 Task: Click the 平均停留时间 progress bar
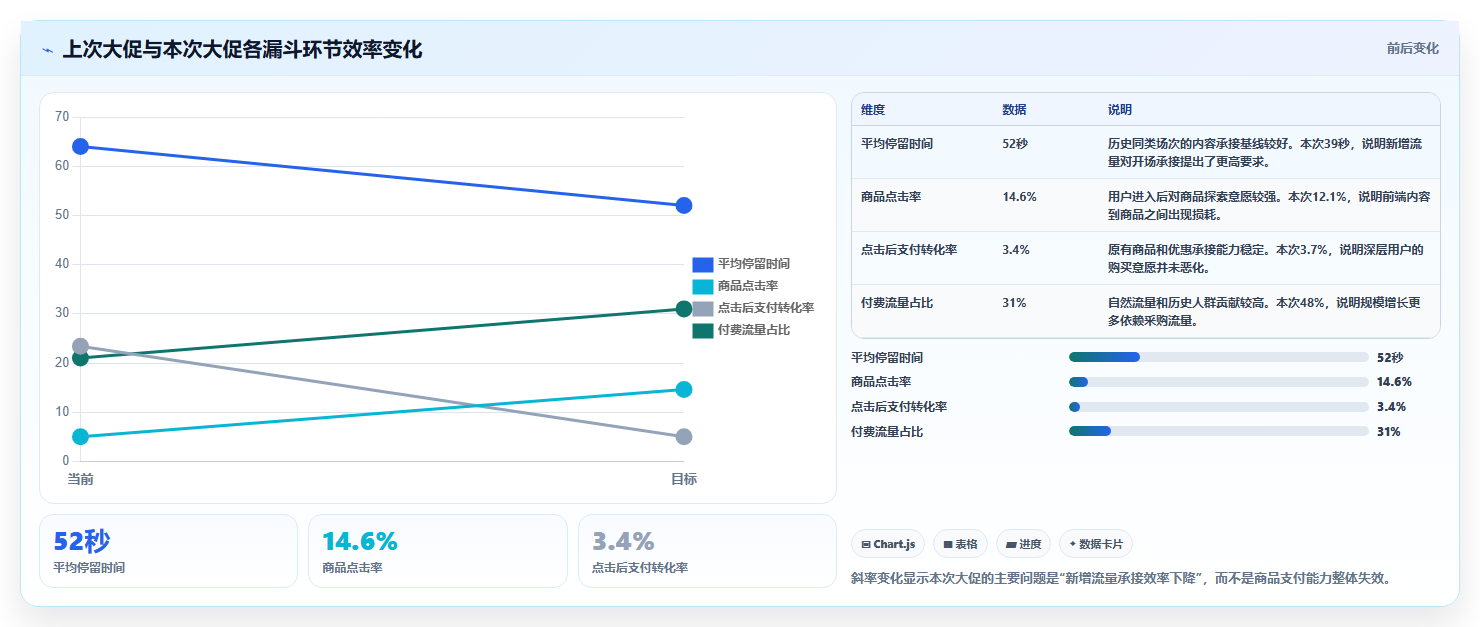point(1219,357)
